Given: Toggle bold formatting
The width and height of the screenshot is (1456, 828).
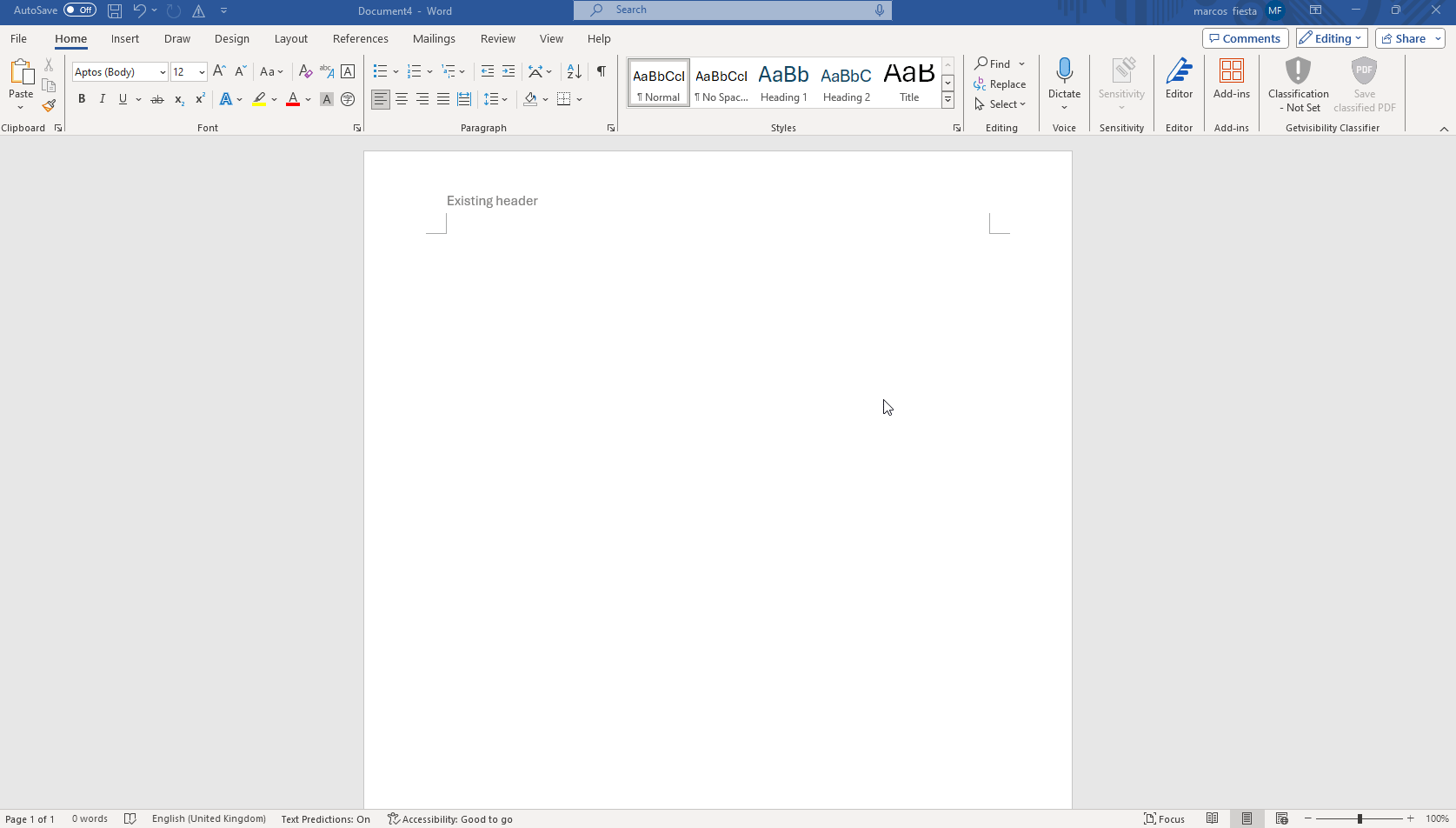Looking at the screenshot, I should [82, 99].
